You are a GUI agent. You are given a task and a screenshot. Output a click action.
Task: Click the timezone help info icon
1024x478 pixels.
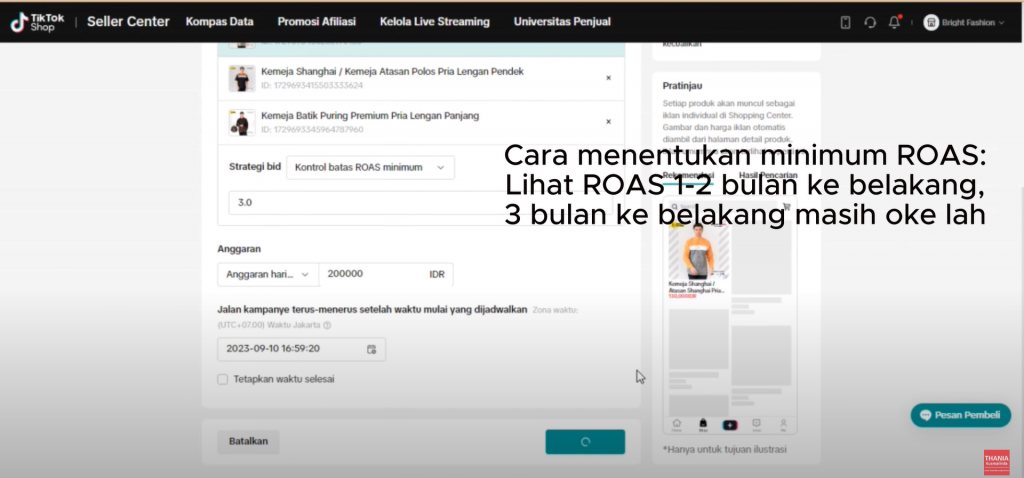[327, 325]
